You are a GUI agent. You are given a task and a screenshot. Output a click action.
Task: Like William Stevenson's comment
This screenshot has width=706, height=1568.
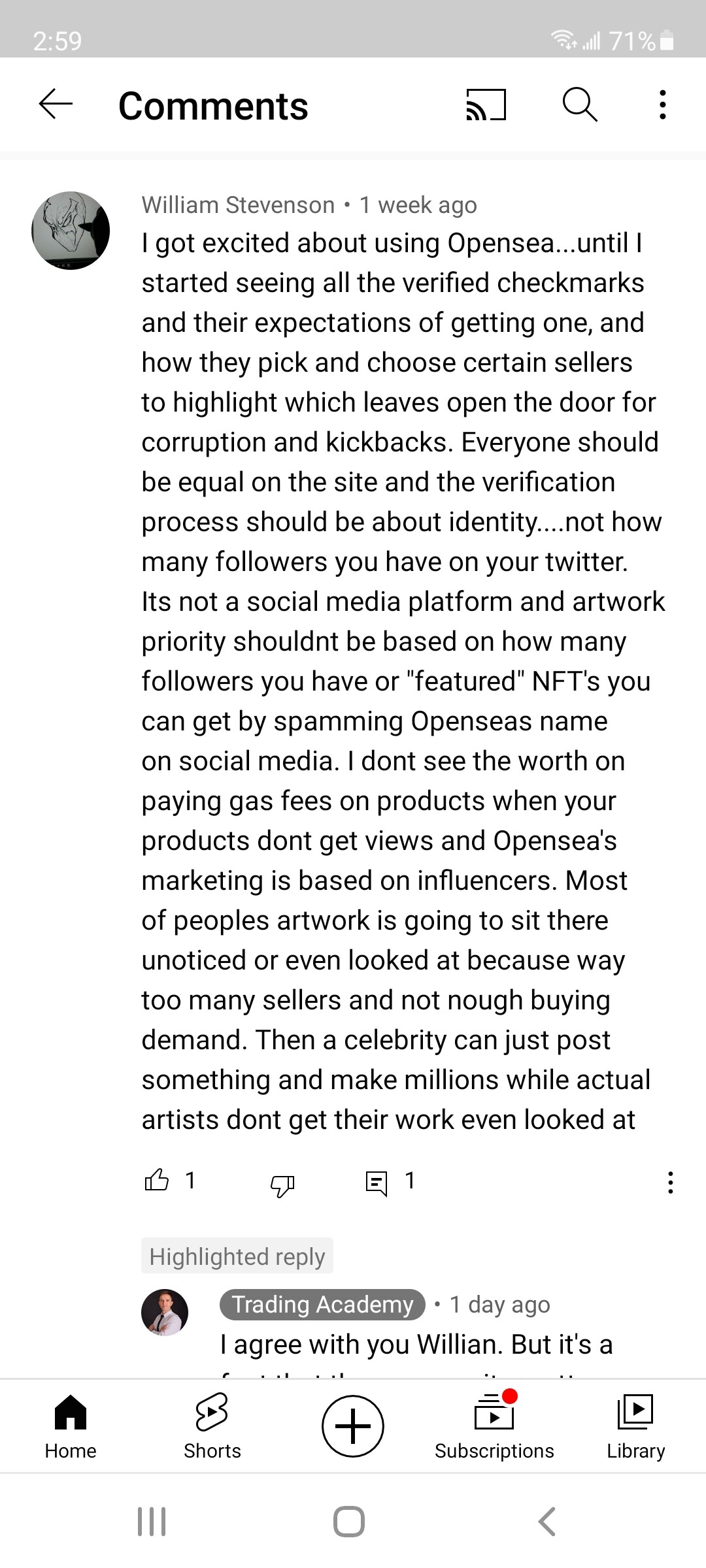156,1181
